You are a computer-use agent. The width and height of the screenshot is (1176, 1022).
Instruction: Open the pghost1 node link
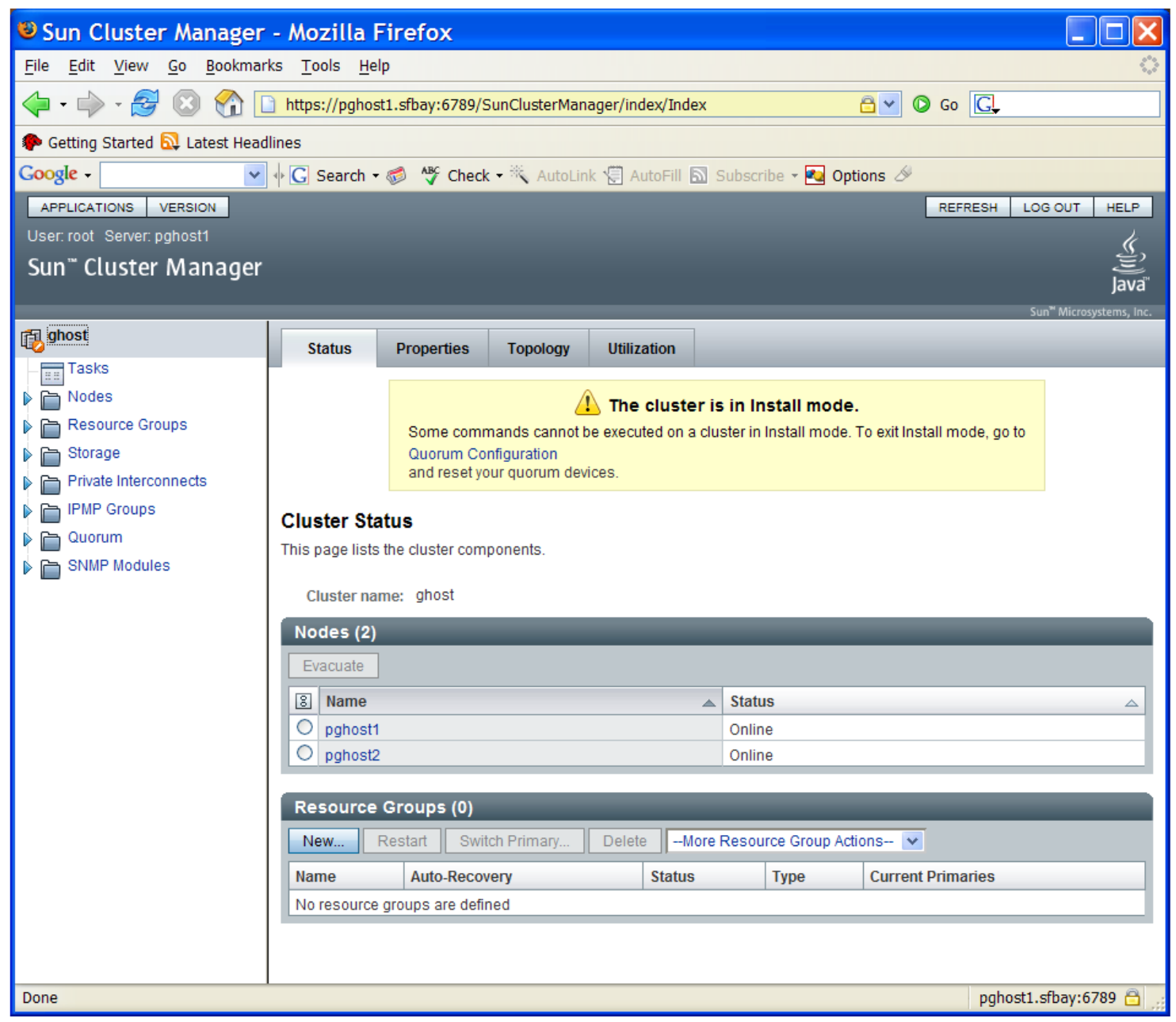(x=352, y=730)
